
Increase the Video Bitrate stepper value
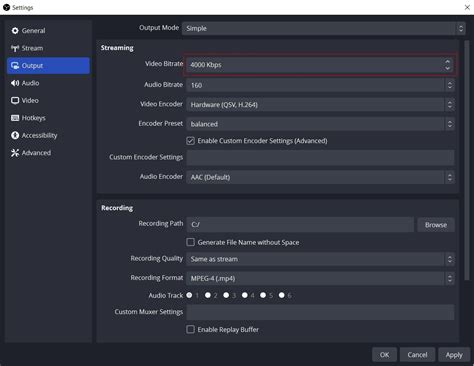[x=447, y=61]
